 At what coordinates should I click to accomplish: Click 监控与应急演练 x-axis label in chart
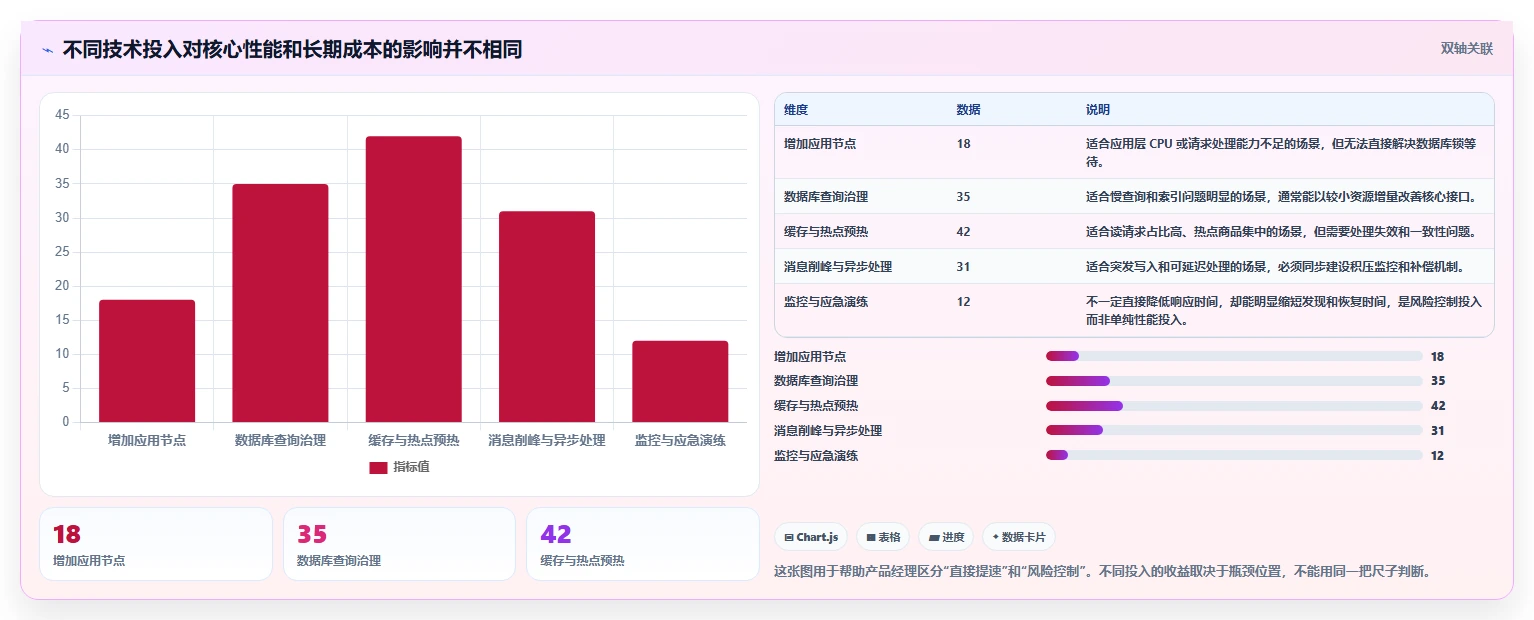(x=680, y=440)
